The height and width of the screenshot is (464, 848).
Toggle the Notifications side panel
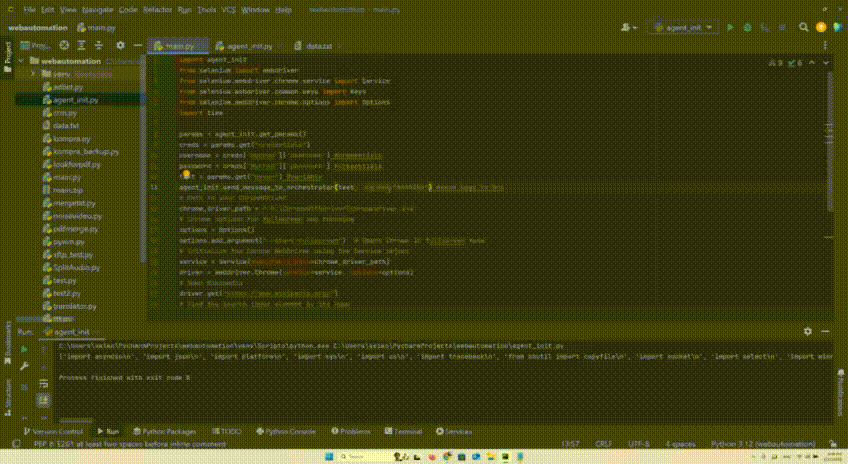(840, 392)
